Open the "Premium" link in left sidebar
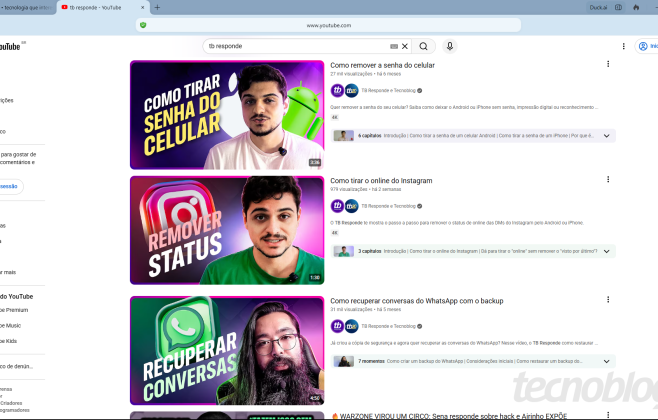 (x=14, y=310)
